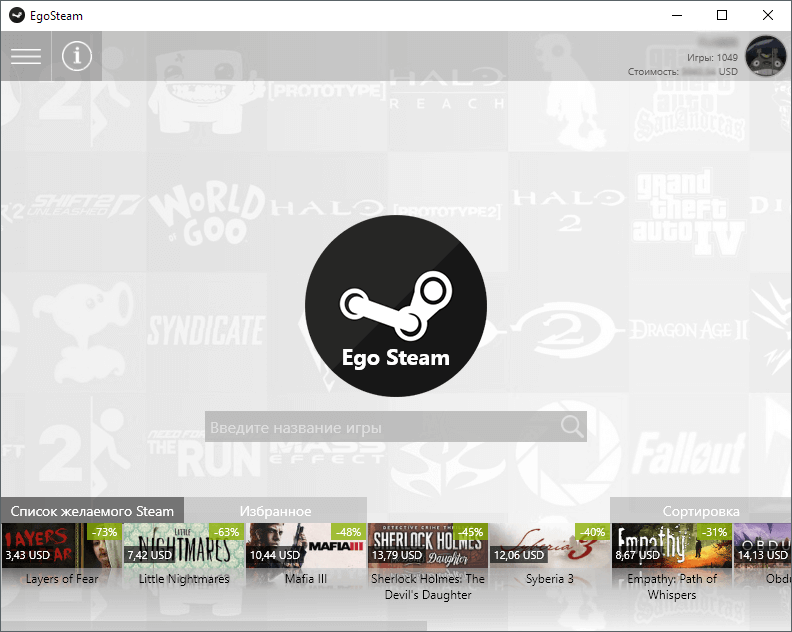The image size is (792, 632).
Task: Click the EgoSteam title bar icon
Action: coord(17,15)
